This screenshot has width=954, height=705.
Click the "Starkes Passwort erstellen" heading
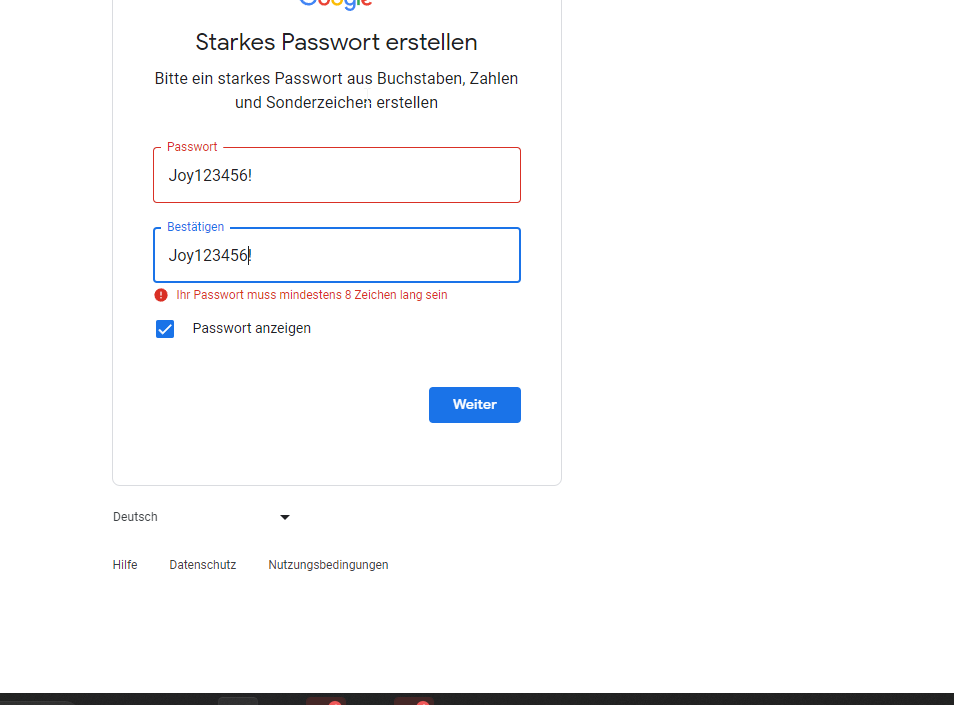pyautogui.click(x=336, y=42)
